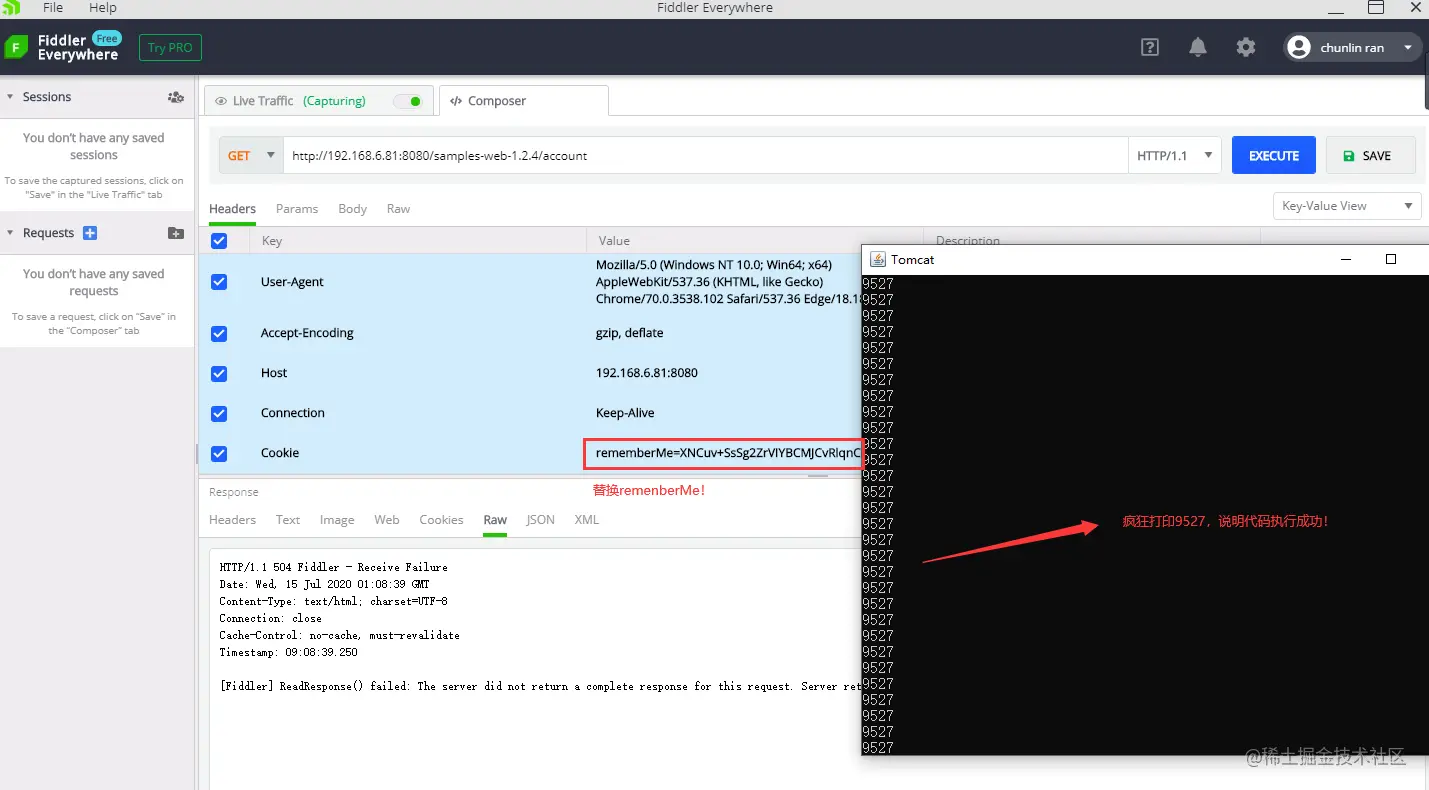This screenshot has height=790, width=1429.
Task: Click the share sessions people icon
Action: (176, 97)
